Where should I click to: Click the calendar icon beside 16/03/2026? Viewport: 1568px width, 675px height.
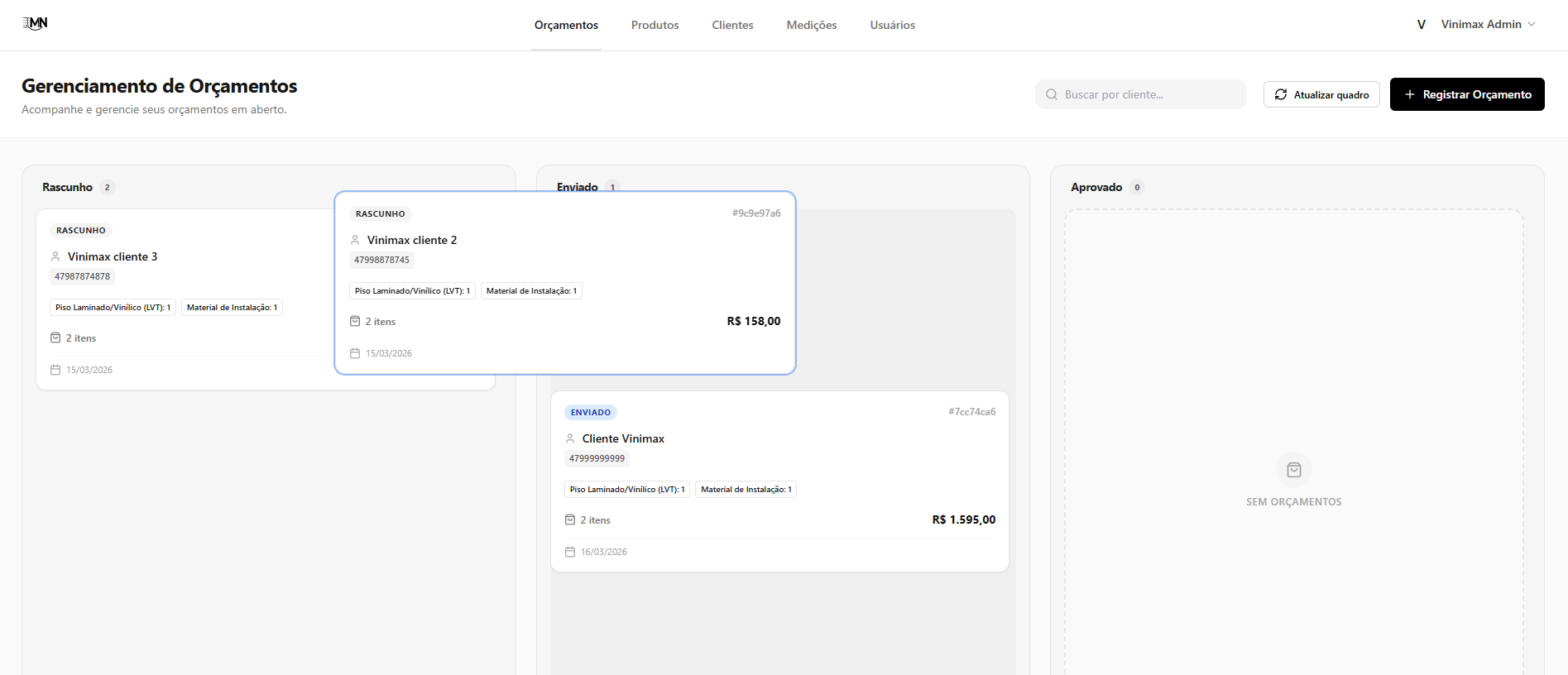[570, 552]
